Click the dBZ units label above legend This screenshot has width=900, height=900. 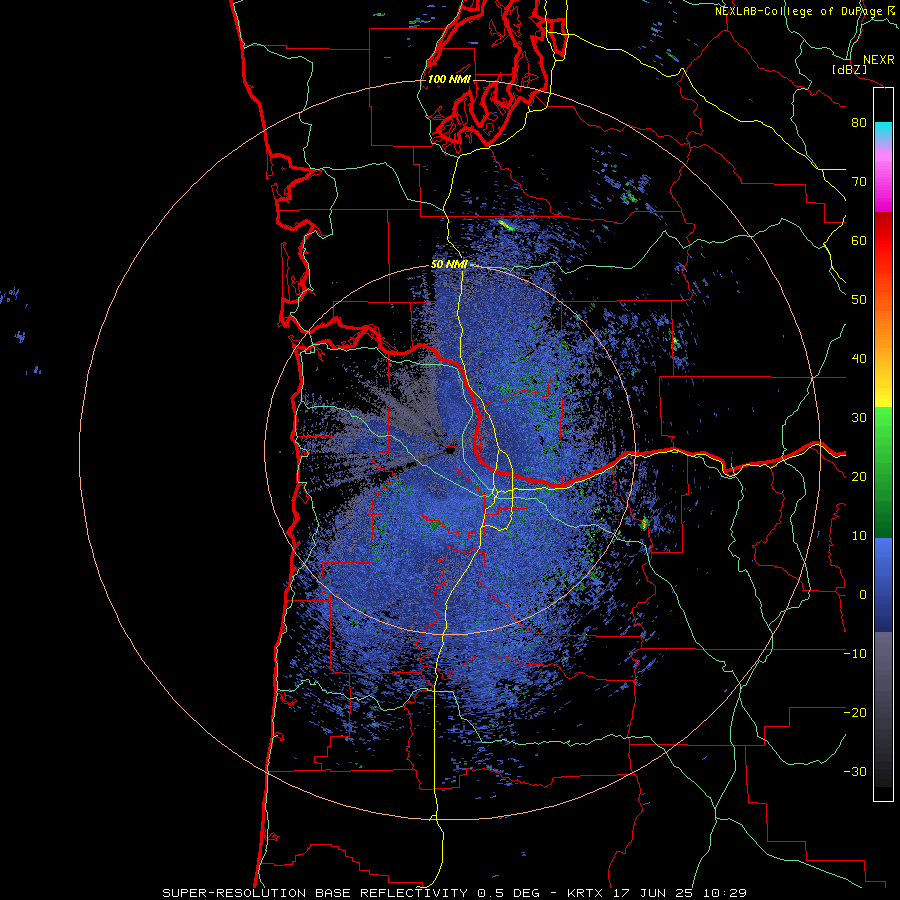[x=849, y=69]
